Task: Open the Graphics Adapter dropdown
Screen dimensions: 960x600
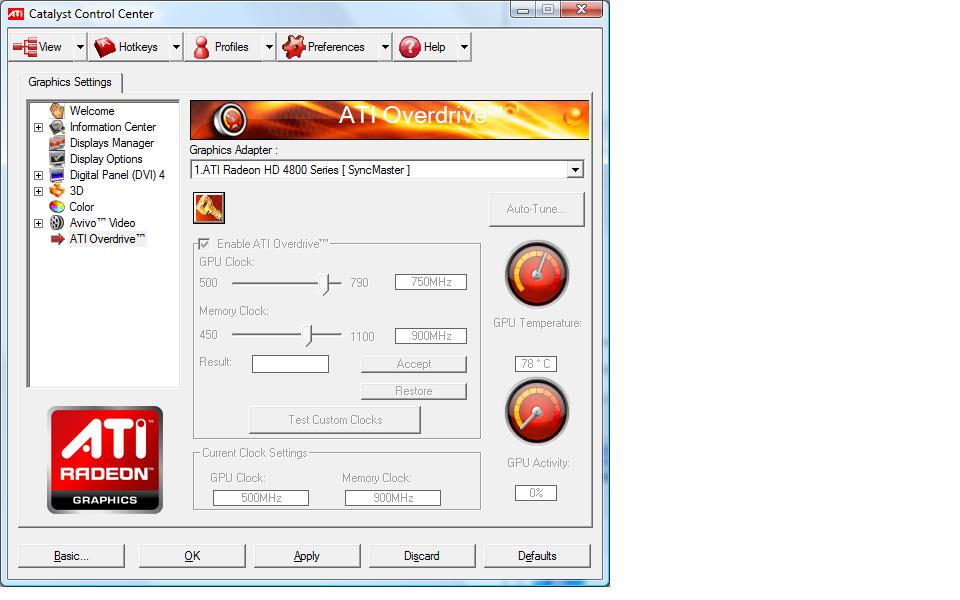Action: 387,170
